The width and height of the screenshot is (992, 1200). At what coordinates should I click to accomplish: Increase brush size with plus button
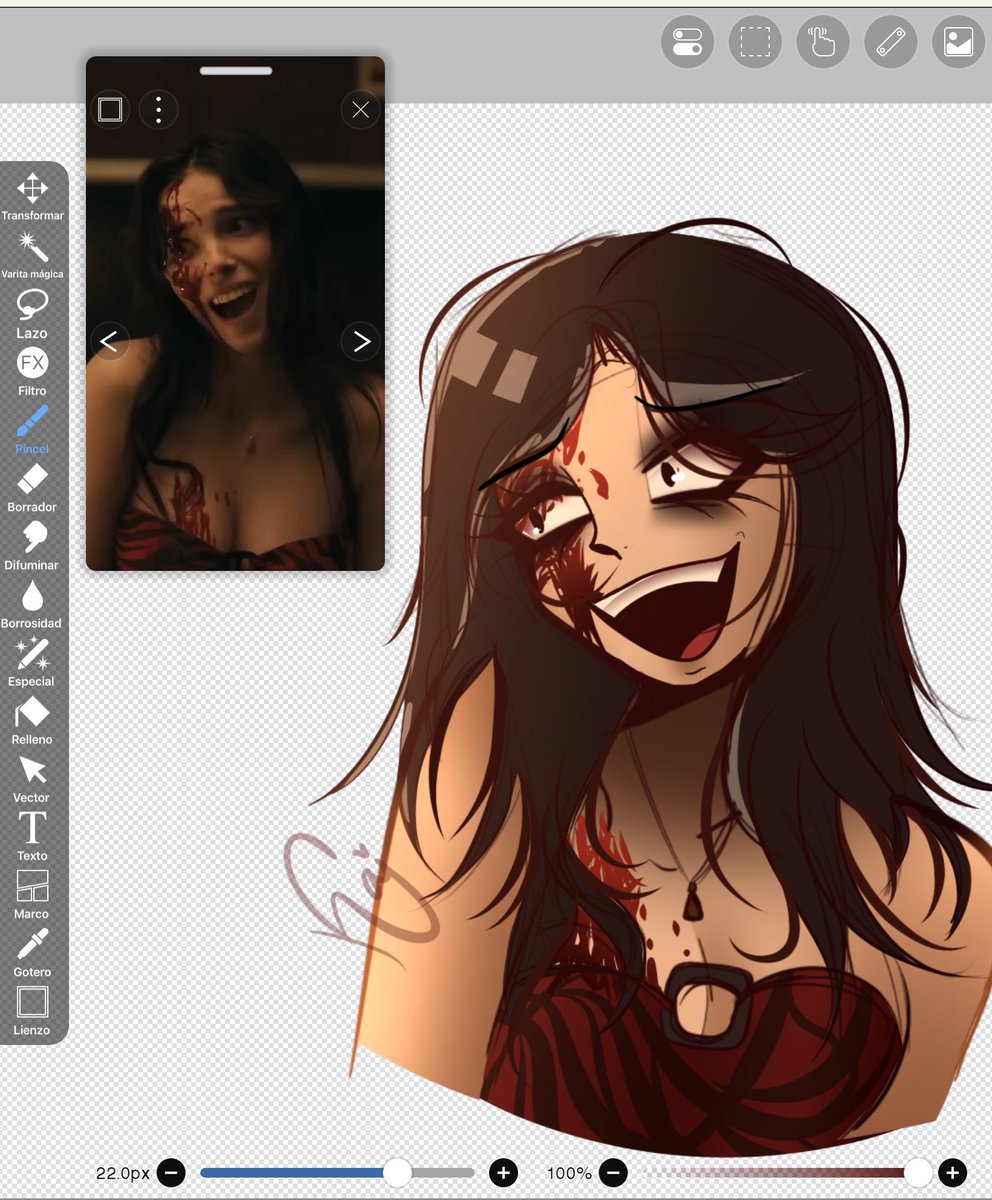coord(503,1172)
